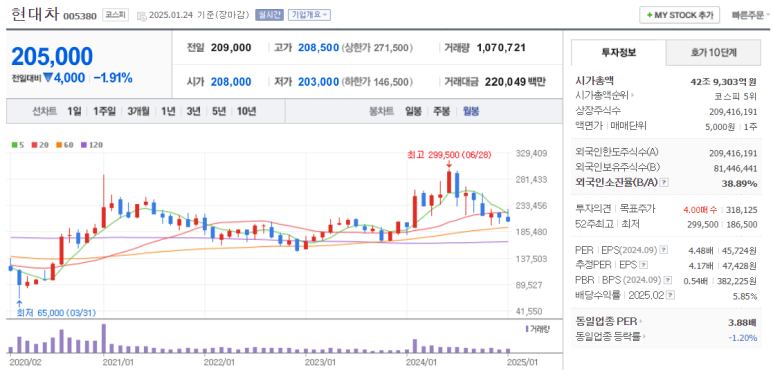Click the 거래대금 value 220,049 백만
The width and height of the screenshot is (773, 370).
(515, 82)
